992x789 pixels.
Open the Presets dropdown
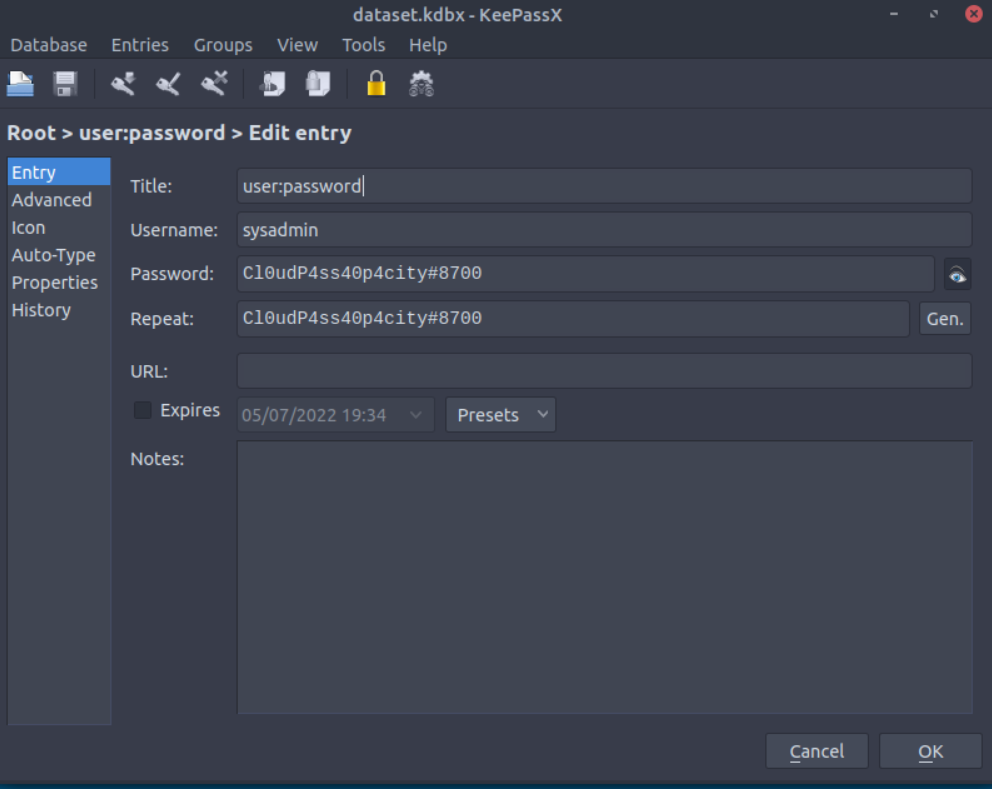coord(500,415)
